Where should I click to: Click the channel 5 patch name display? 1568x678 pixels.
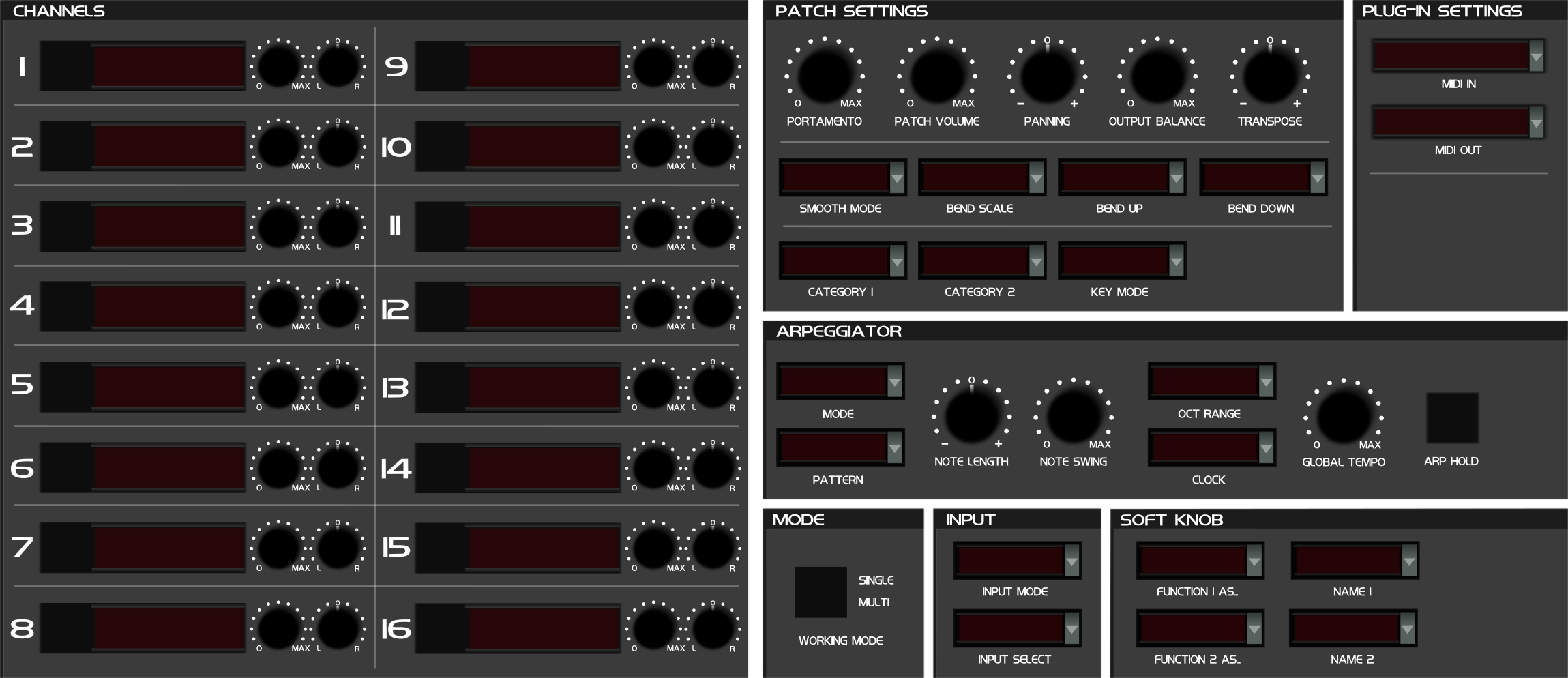168,387
